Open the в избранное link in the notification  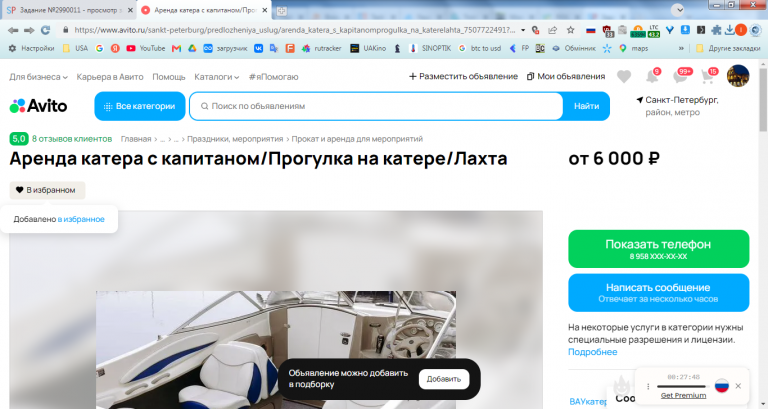click(81, 219)
